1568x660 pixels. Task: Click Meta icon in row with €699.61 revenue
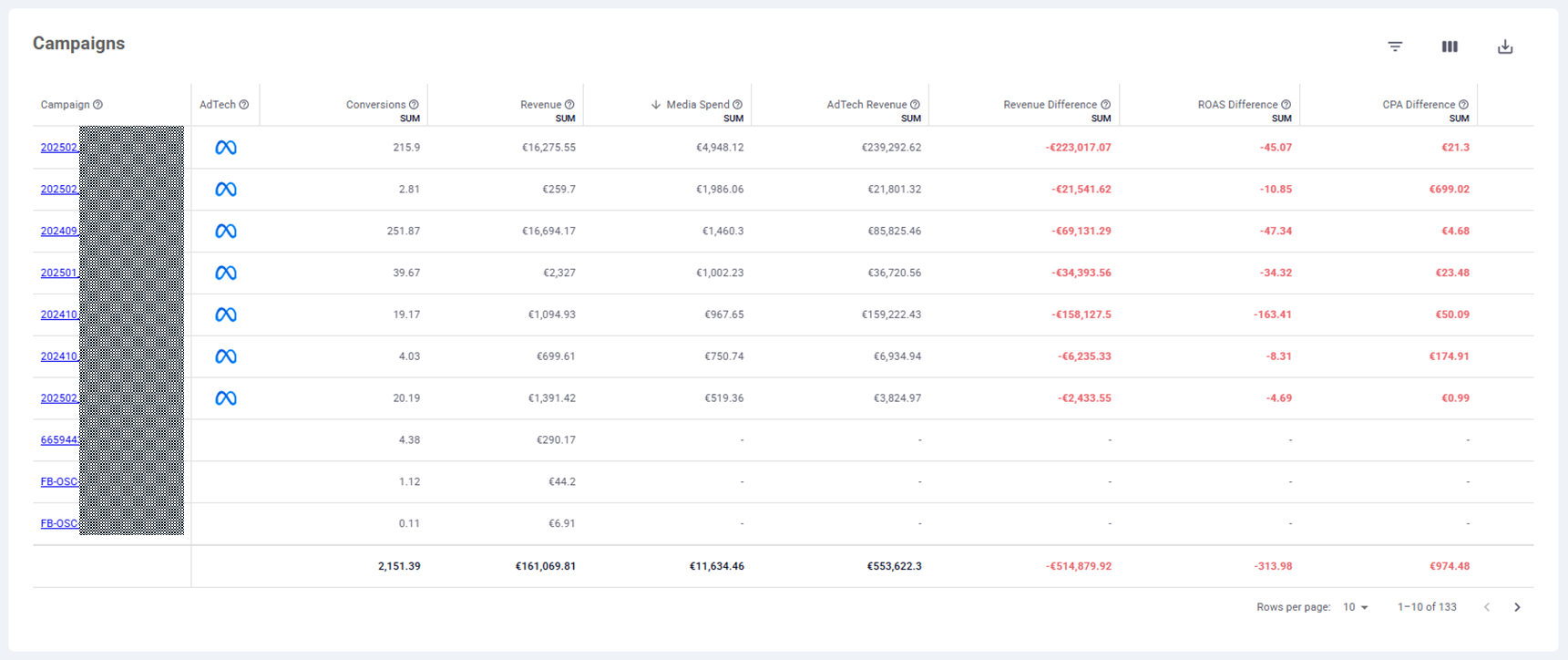coord(226,356)
